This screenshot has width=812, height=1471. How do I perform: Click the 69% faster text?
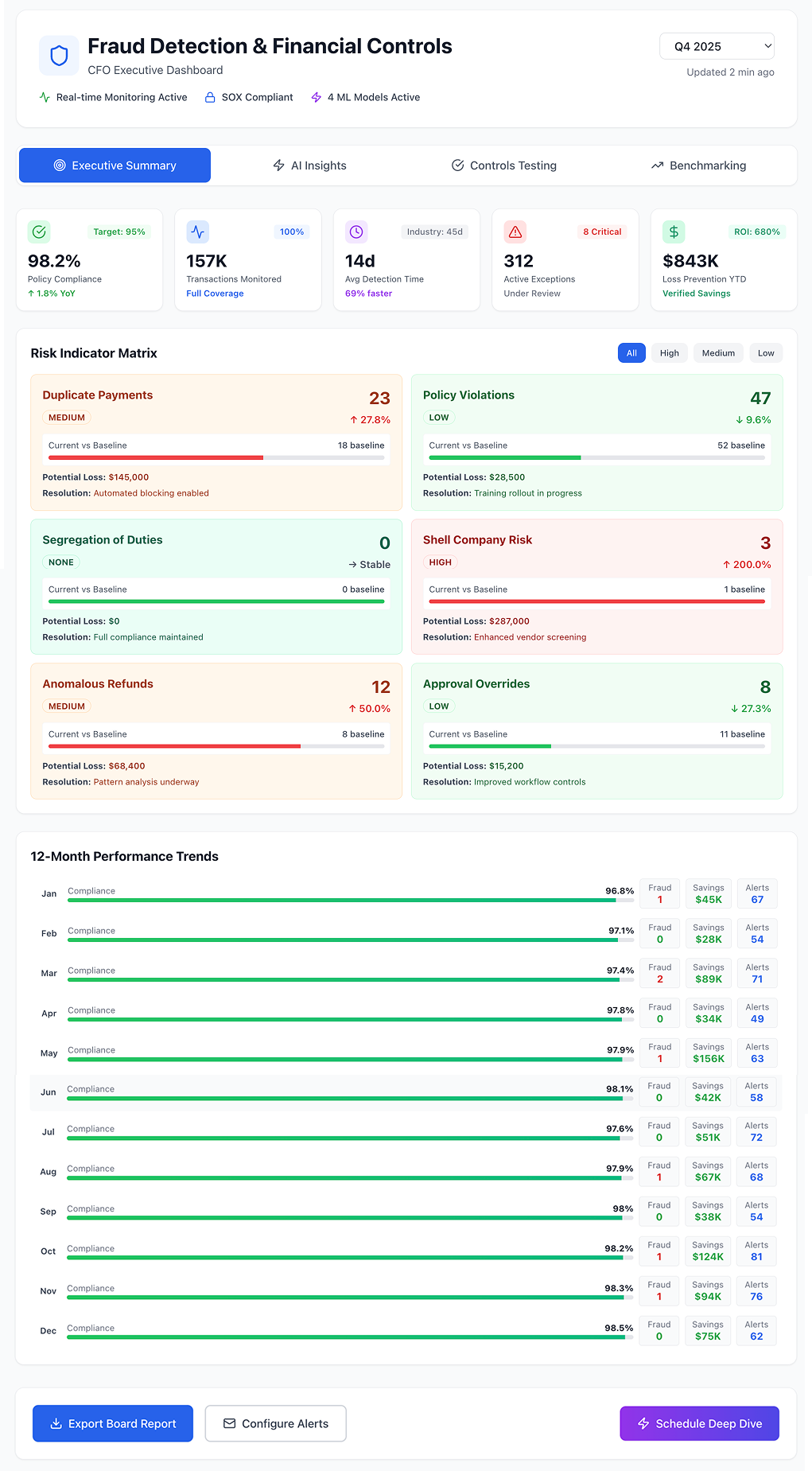tap(368, 294)
